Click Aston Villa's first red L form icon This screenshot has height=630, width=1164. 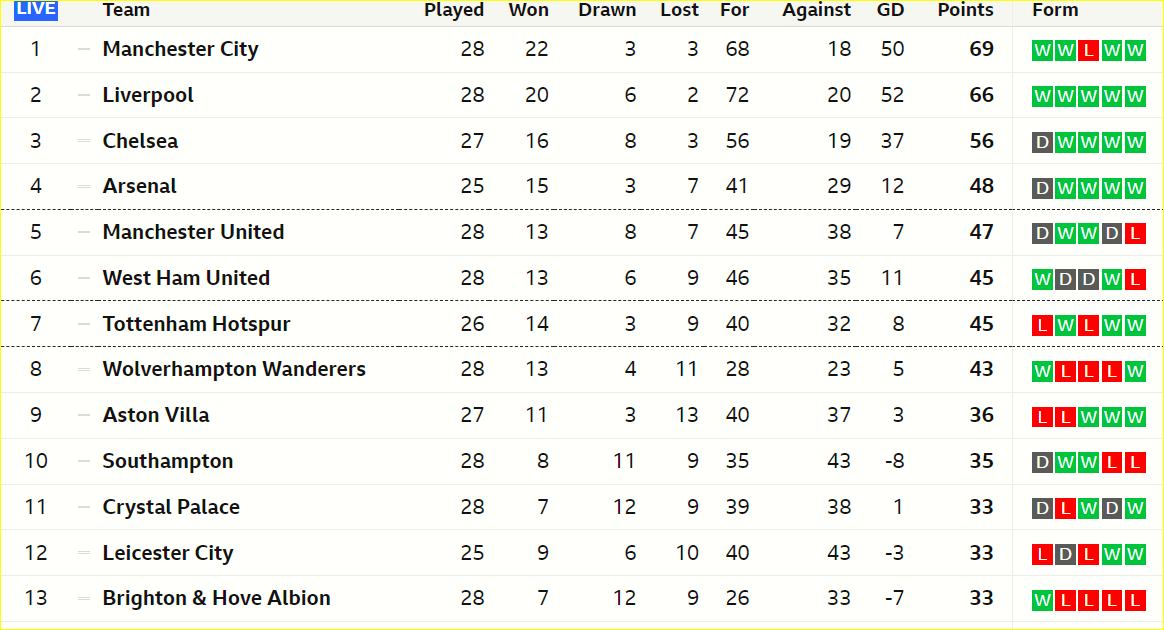click(x=1042, y=417)
